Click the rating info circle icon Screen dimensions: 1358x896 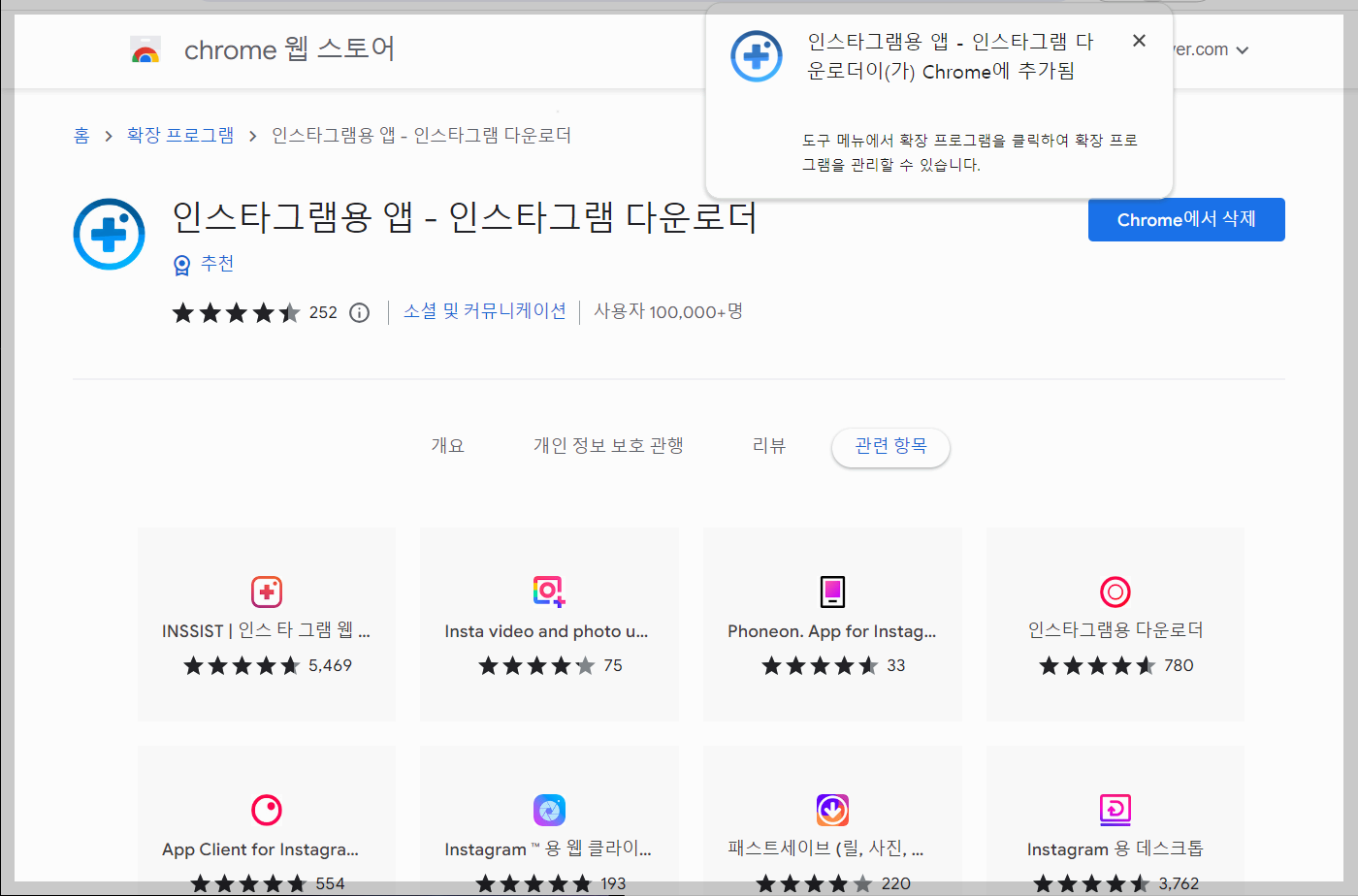(x=359, y=312)
